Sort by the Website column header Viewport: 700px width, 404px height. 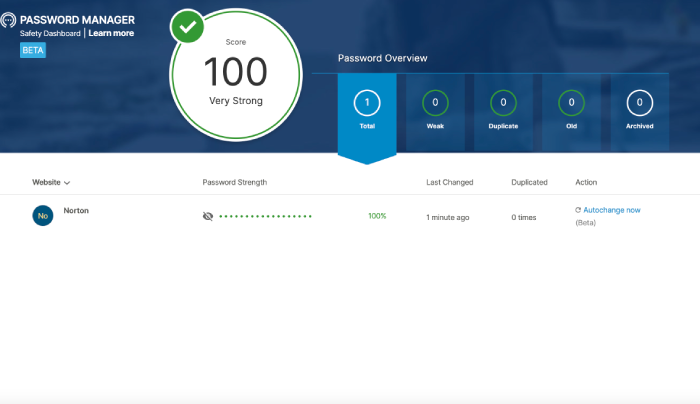pos(51,182)
